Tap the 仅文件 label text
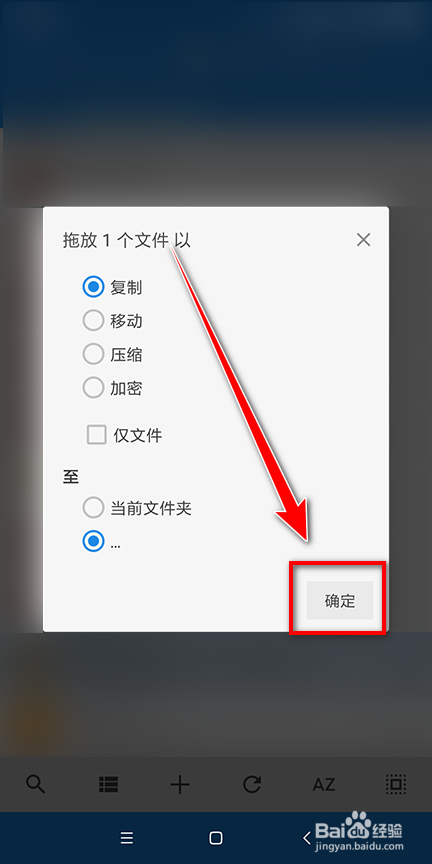432x864 pixels. coord(138,435)
